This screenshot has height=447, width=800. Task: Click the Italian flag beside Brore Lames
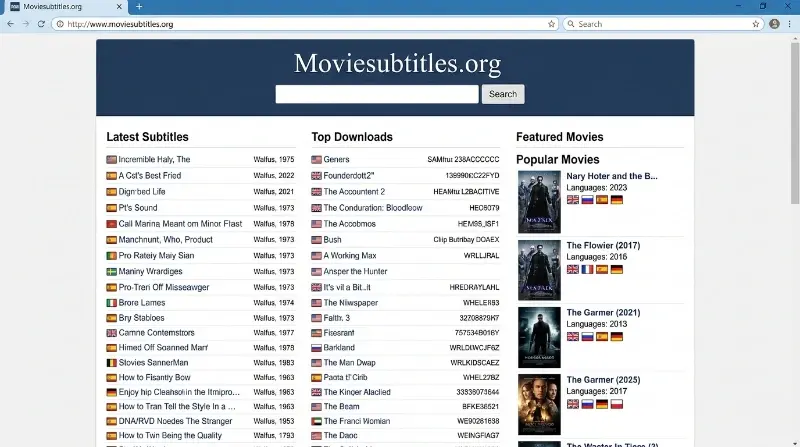click(111, 303)
